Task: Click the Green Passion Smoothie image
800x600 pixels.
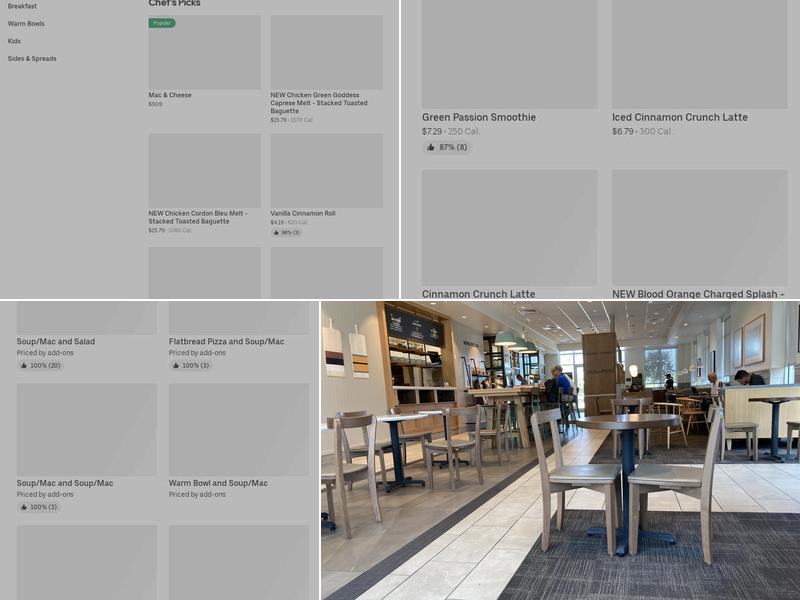Action: click(x=509, y=54)
